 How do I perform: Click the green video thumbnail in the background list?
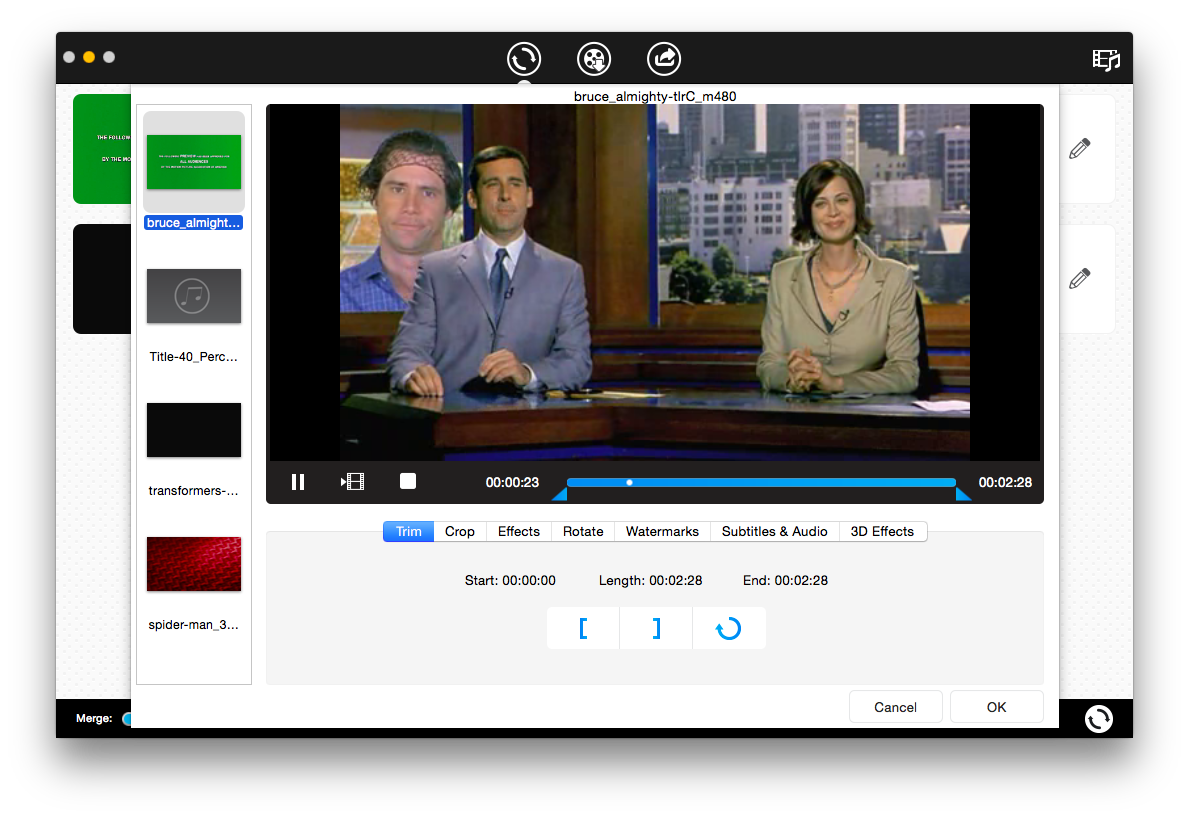coord(102,149)
